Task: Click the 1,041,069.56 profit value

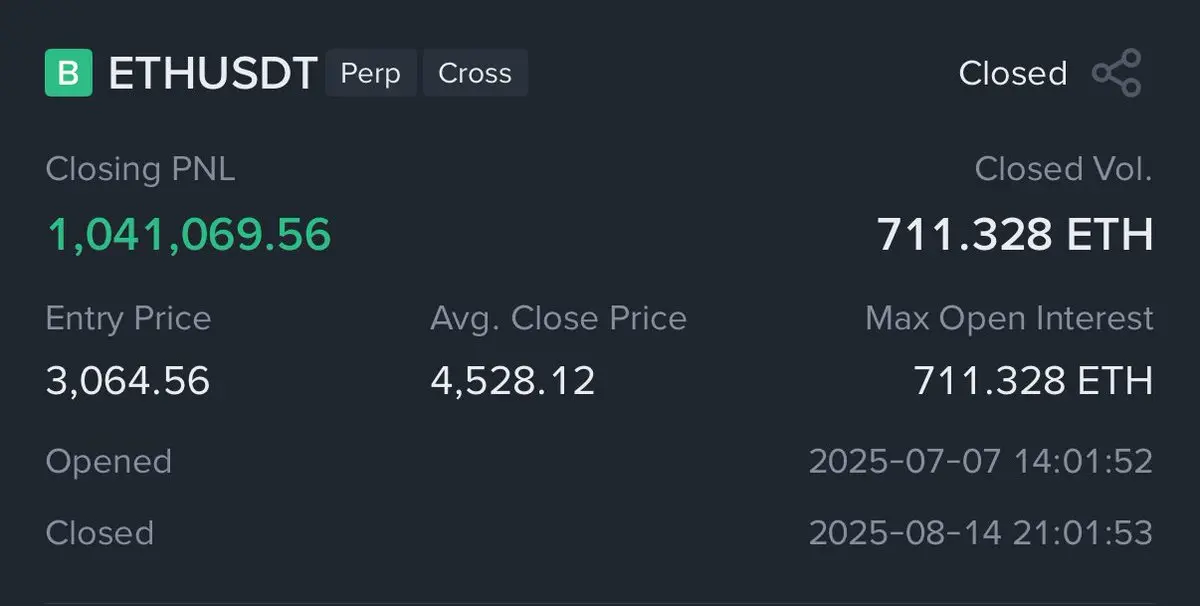Action: point(189,234)
